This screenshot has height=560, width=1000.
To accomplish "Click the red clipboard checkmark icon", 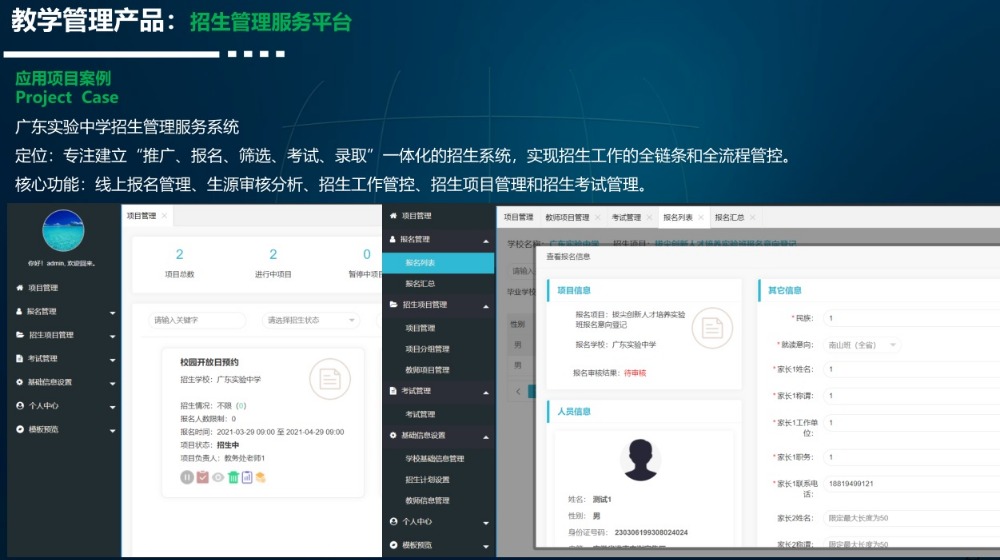I will [x=202, y=477].
